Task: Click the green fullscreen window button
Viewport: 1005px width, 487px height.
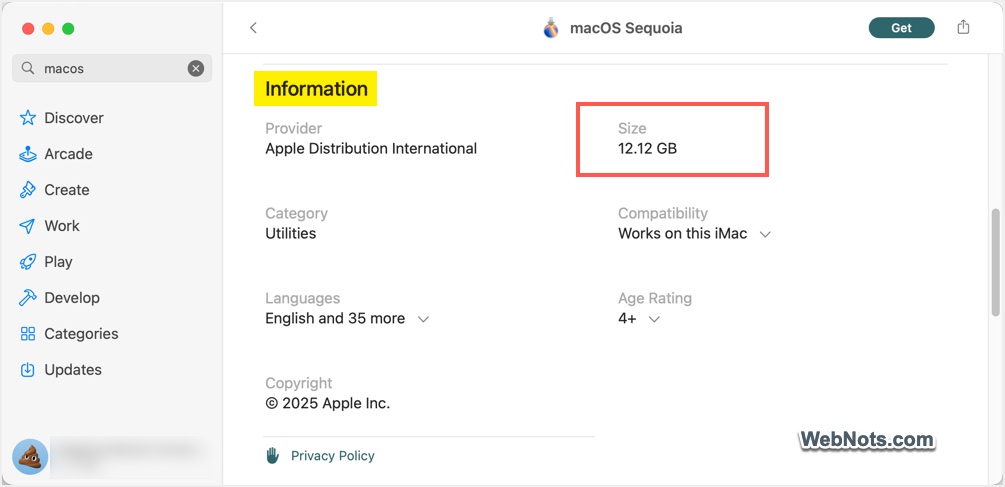Action: 68,28
